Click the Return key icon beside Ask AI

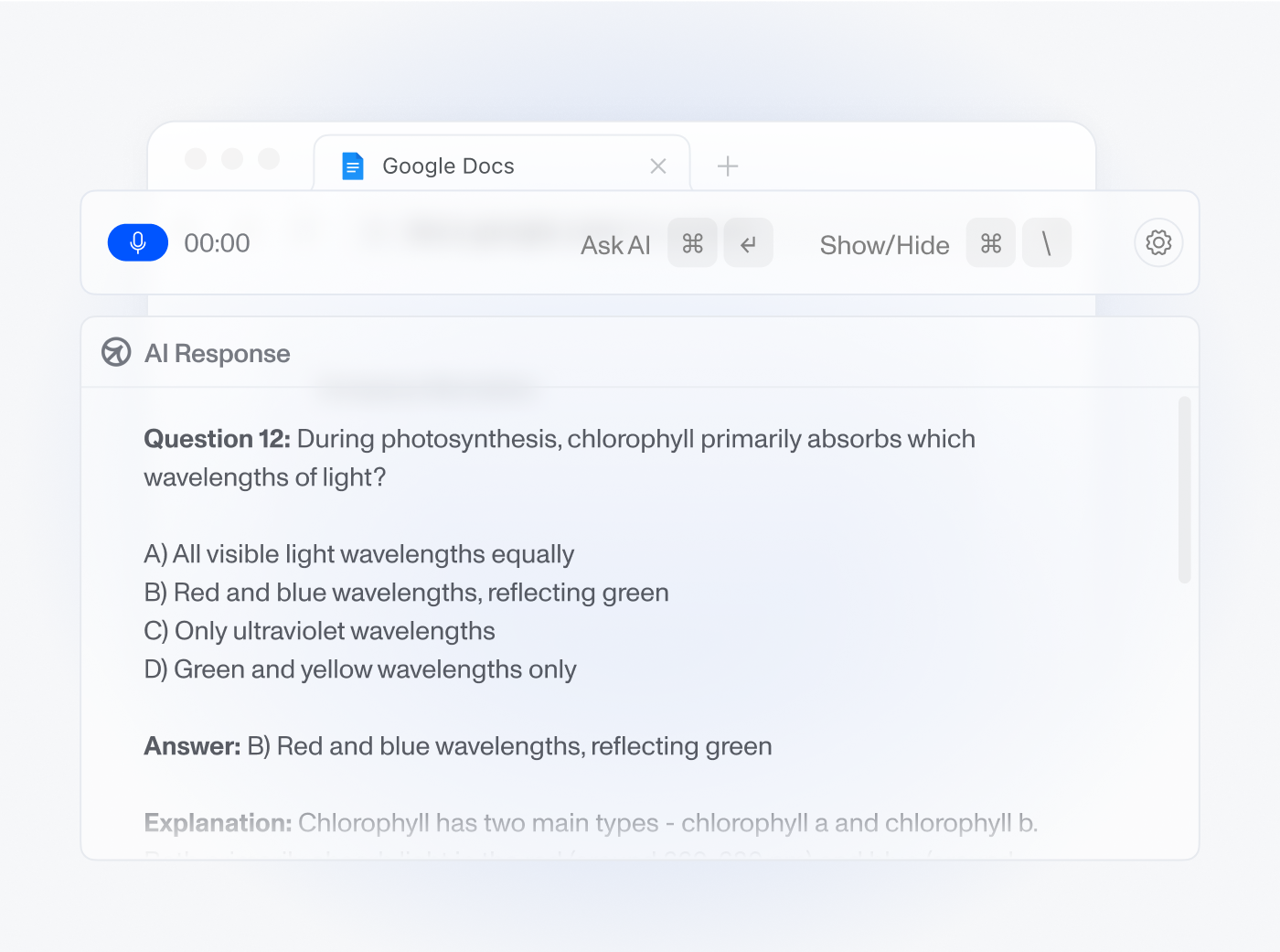748,242
